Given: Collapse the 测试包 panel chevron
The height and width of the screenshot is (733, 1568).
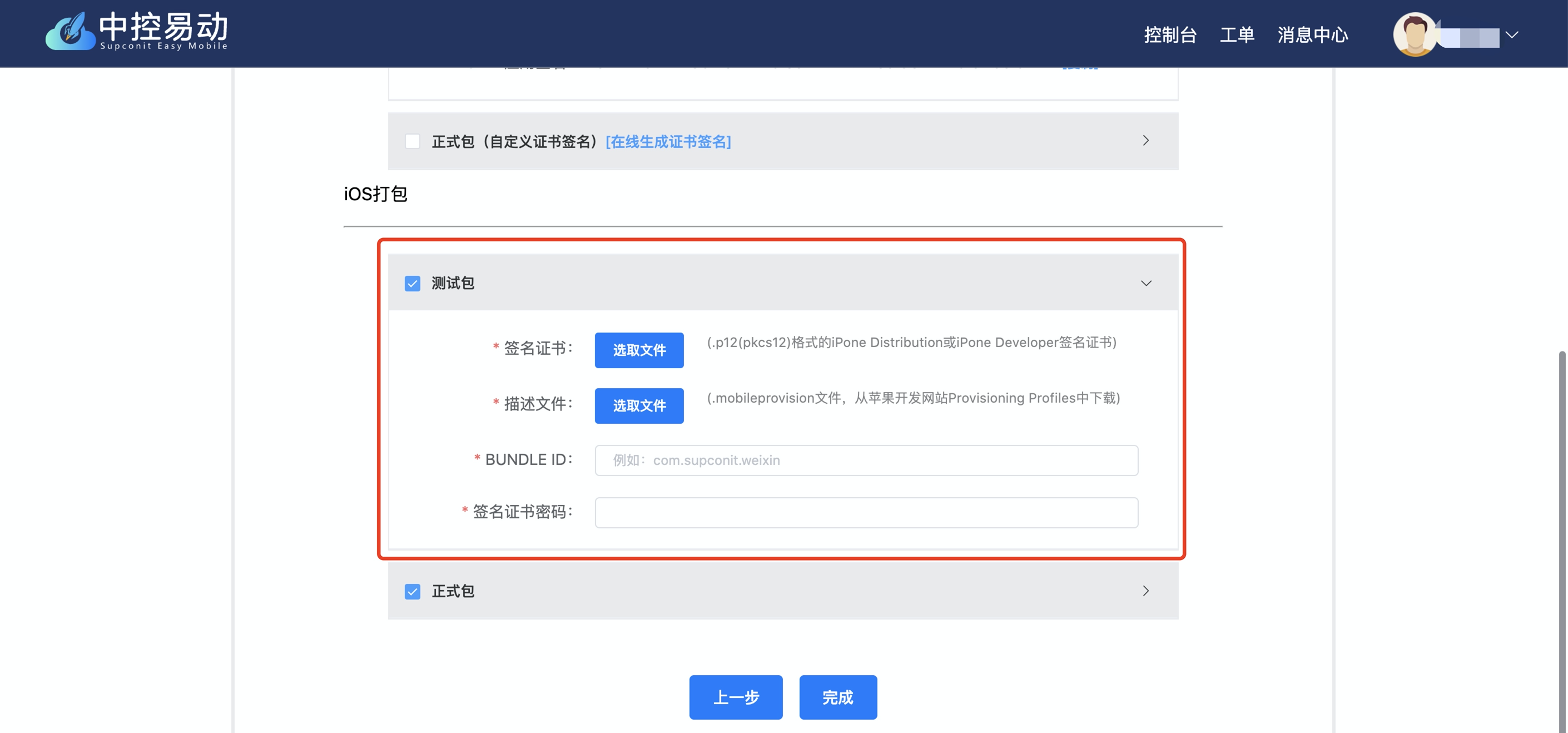Looking at the screenshot, I should pos(1146,283).
